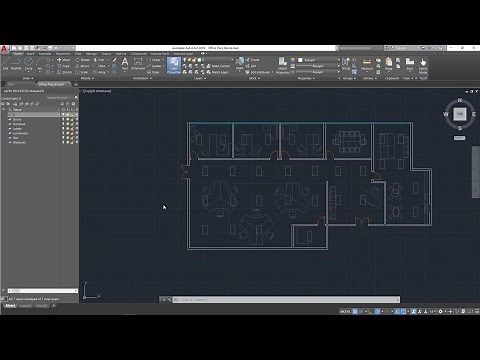Expand the Draw panel dropdown
This screenshot has height=360, width=480.
point(28,78)
